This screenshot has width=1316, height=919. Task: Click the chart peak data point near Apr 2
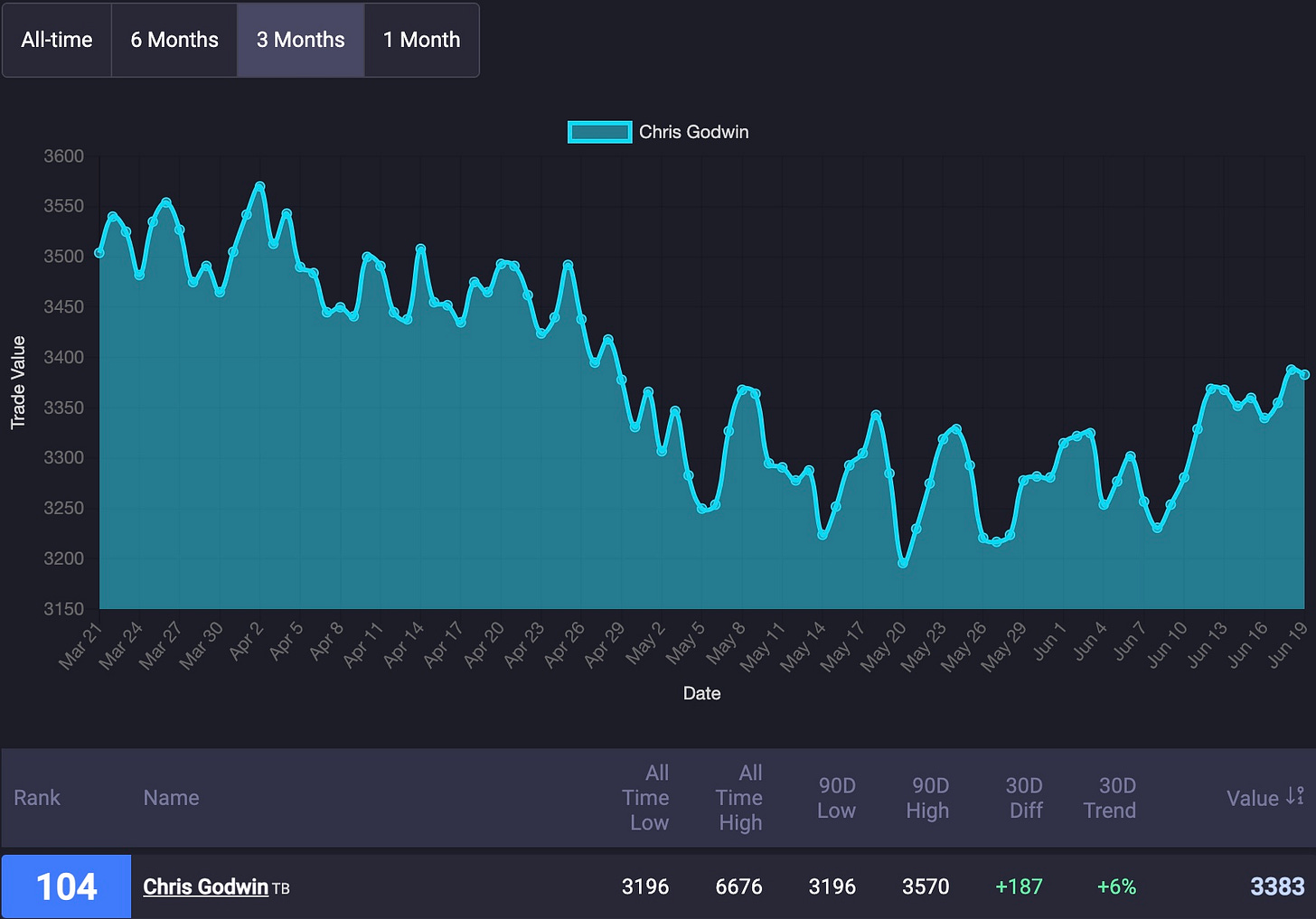pyautogui.click(x=260, y=186)
